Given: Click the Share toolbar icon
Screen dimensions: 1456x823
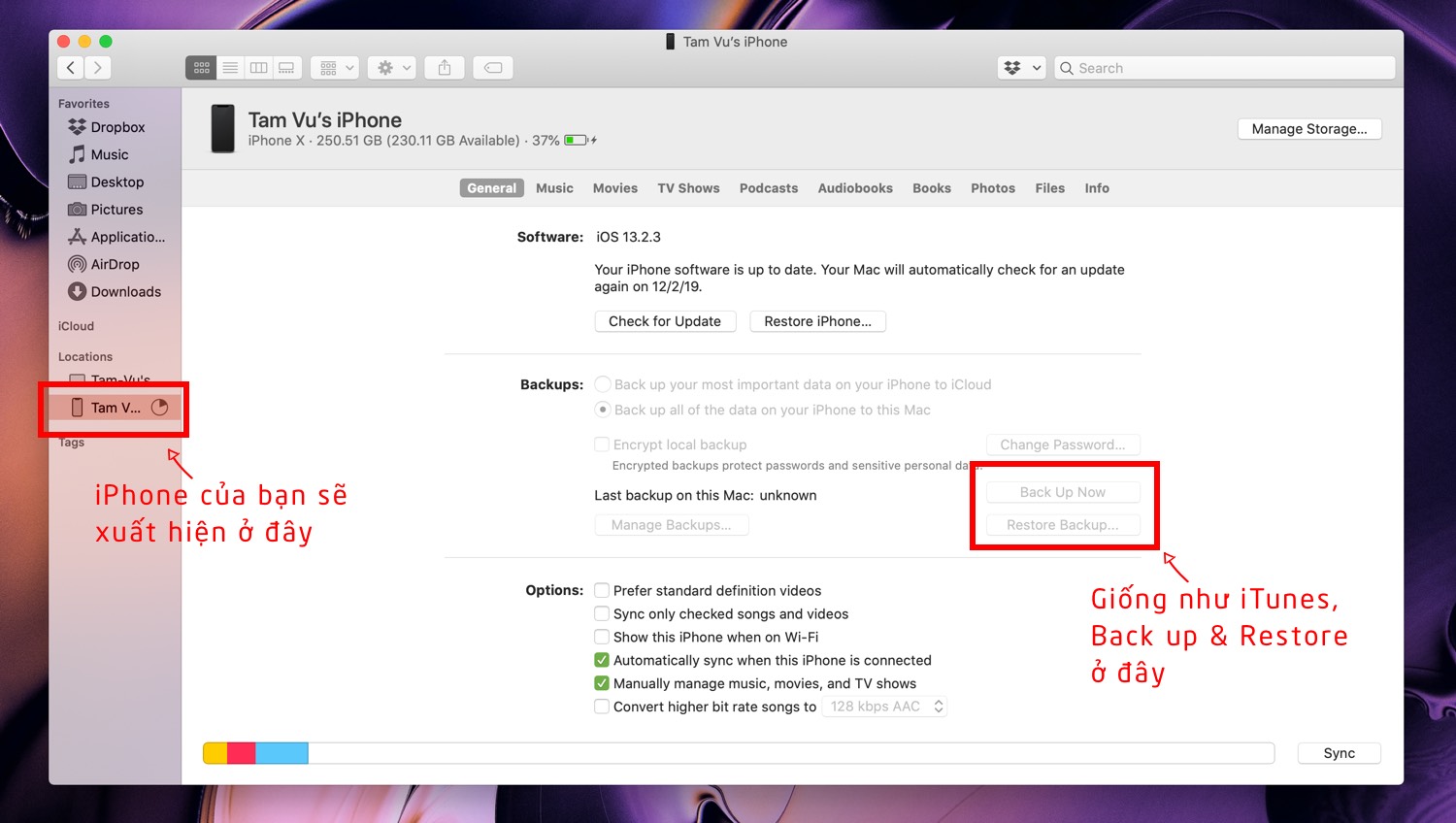Looking at the screenshot, I should coord(445,68).
